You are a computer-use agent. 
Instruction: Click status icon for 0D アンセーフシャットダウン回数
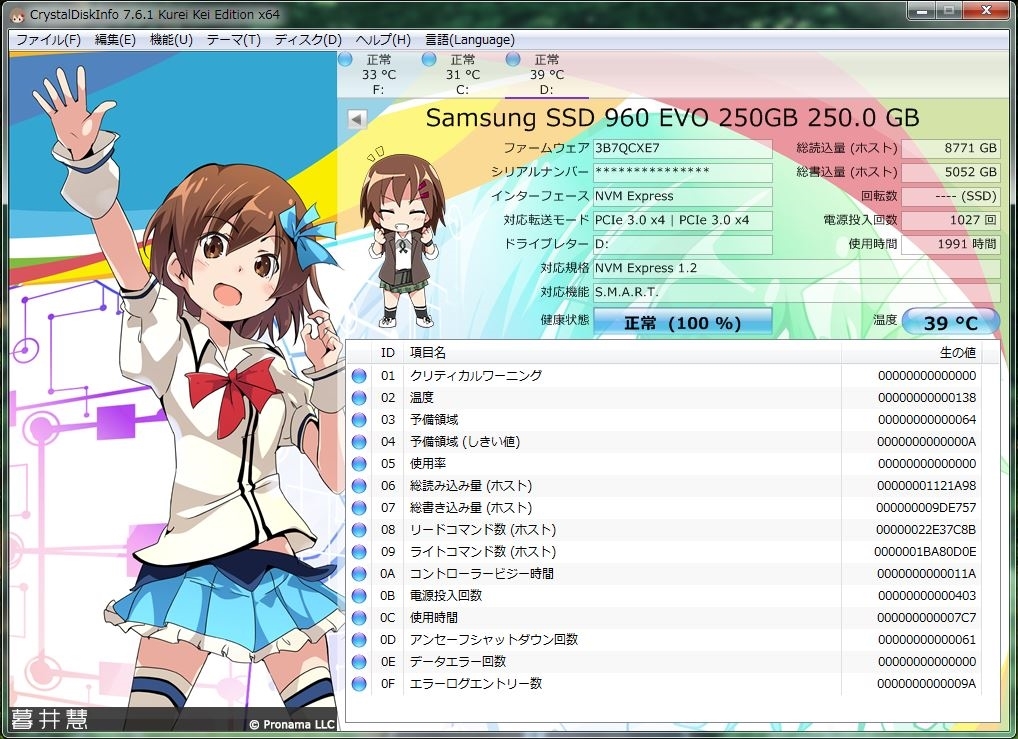click(359, 640)
